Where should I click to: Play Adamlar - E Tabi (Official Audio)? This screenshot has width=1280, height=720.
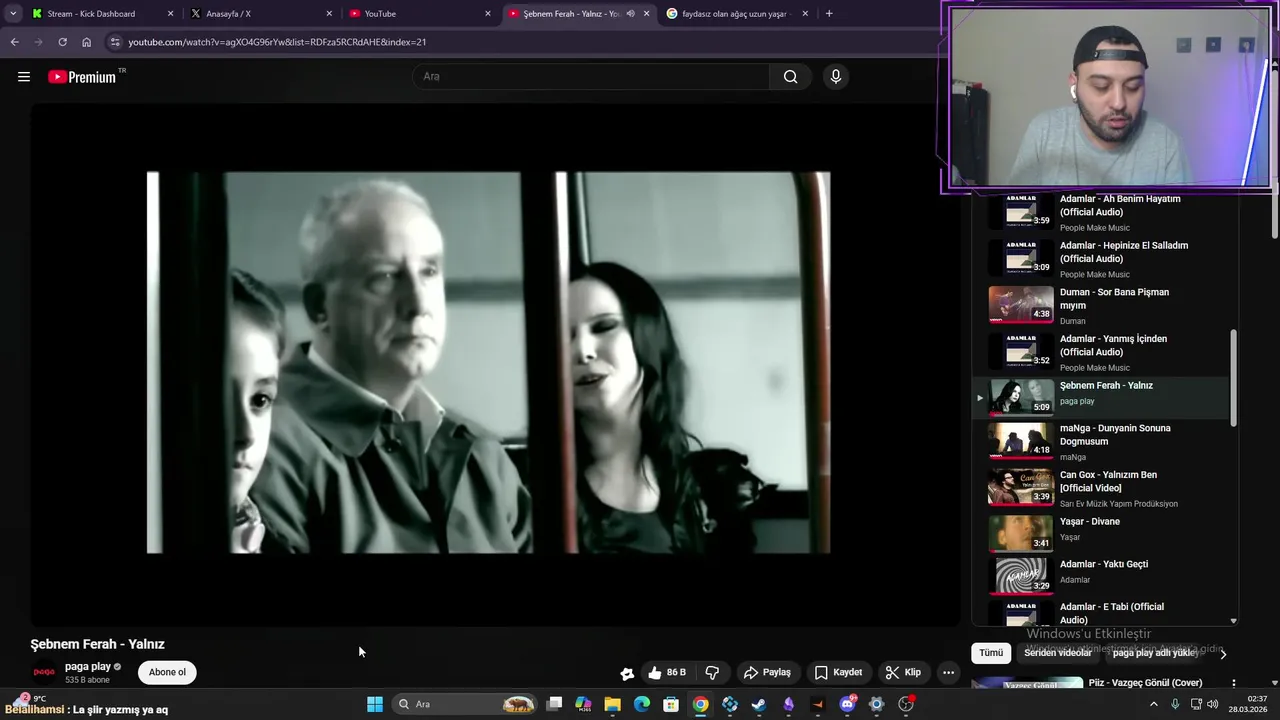[x=1100, y=612]
